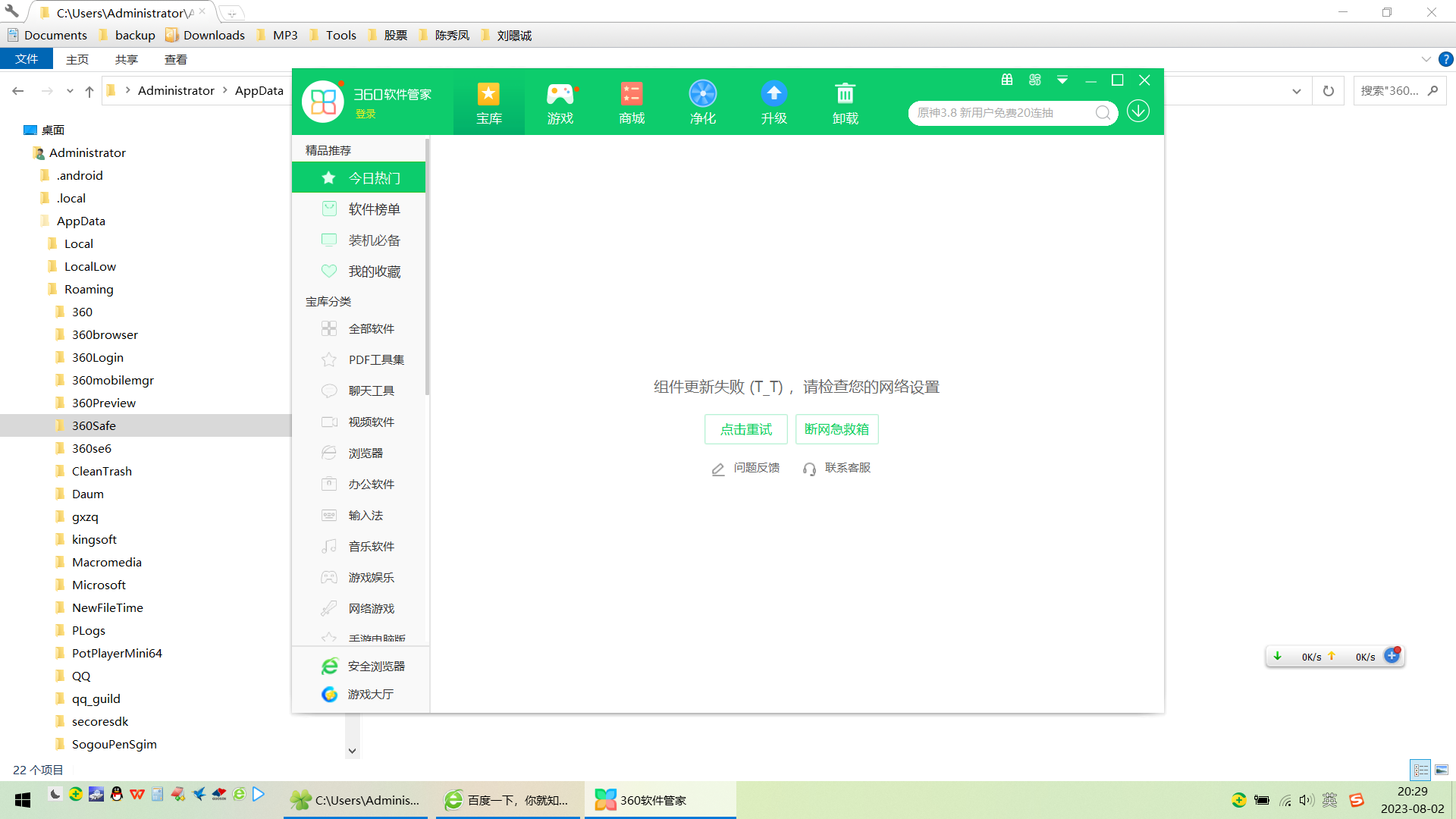Select 装机必备 in the sidebar
1456x819 pixels.
point(359,240)
